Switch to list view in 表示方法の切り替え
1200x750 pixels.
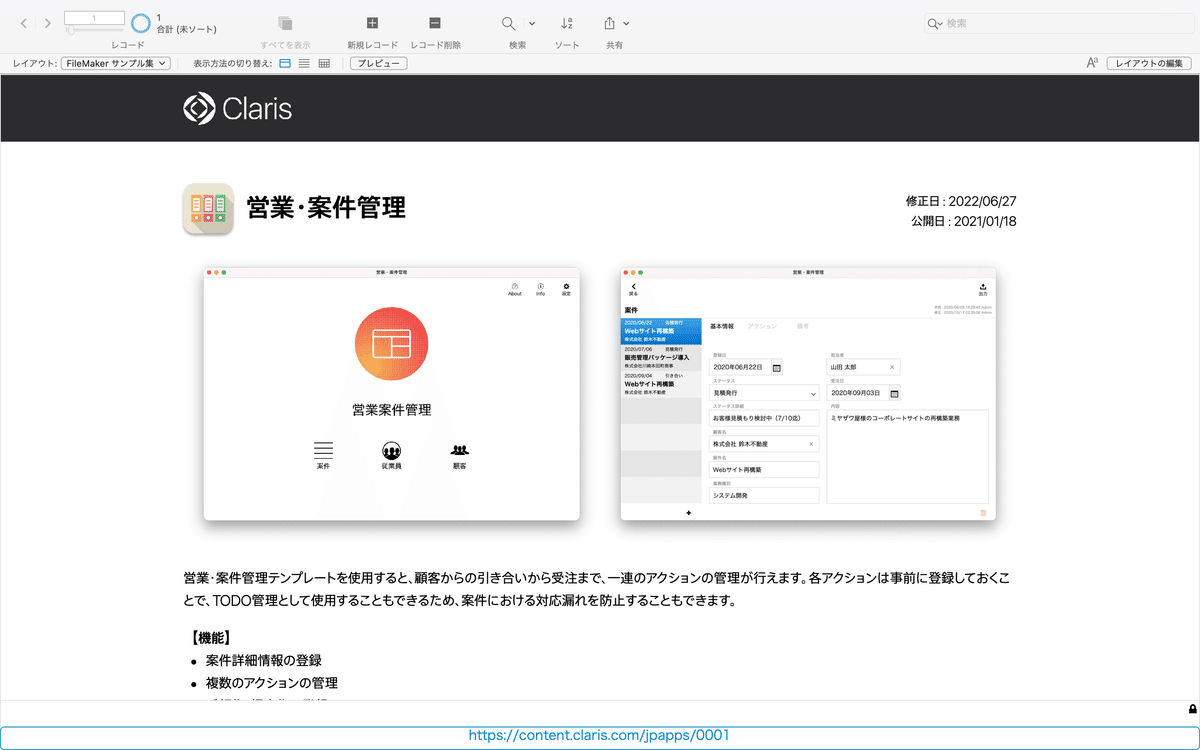(x=303, y=62)
